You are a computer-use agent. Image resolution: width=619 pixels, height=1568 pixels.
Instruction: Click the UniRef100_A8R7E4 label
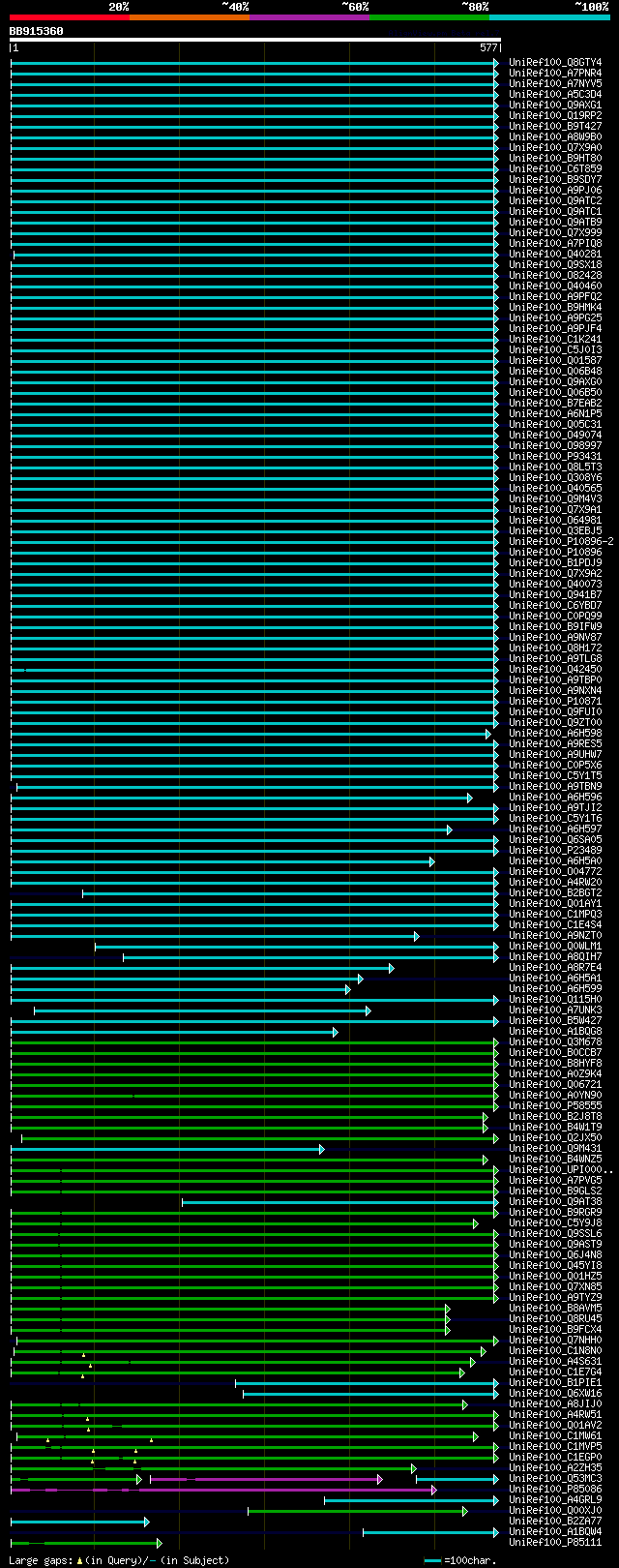pos(555,968)
